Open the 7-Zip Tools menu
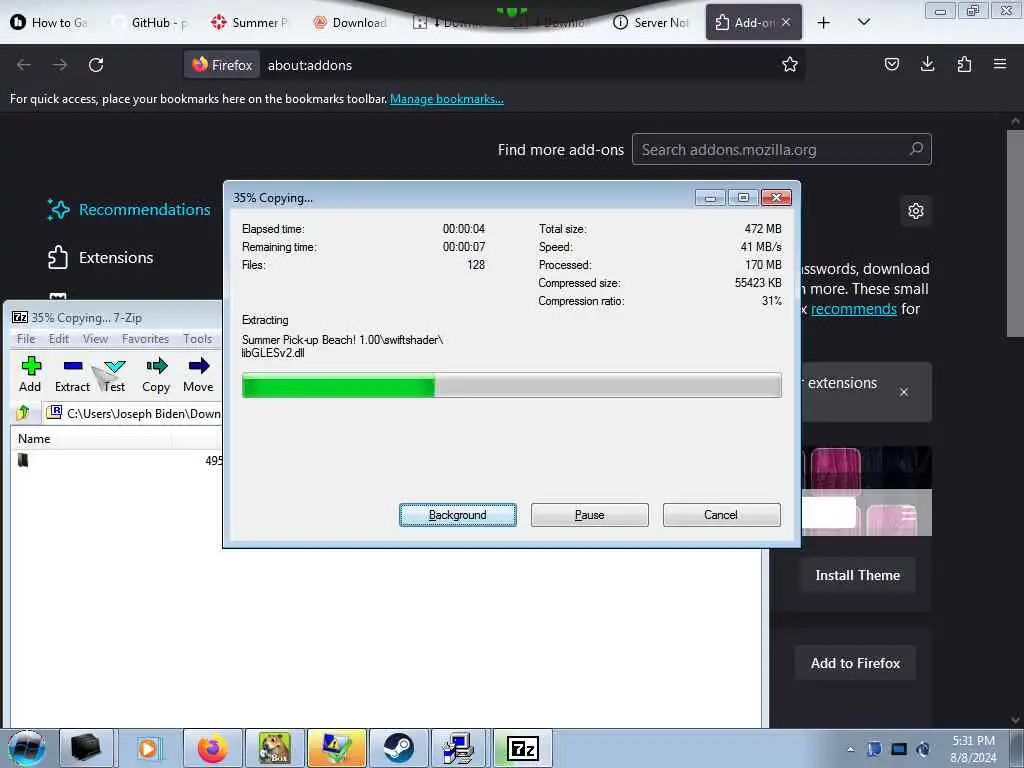1024x768 pixels. (197, 338)
